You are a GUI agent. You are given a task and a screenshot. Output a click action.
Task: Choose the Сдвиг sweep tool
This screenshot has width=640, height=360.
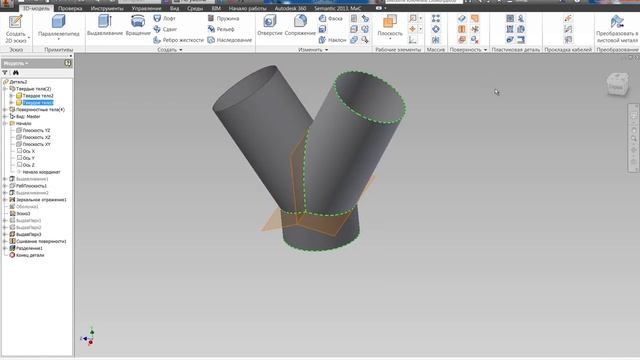pos(165,29)
